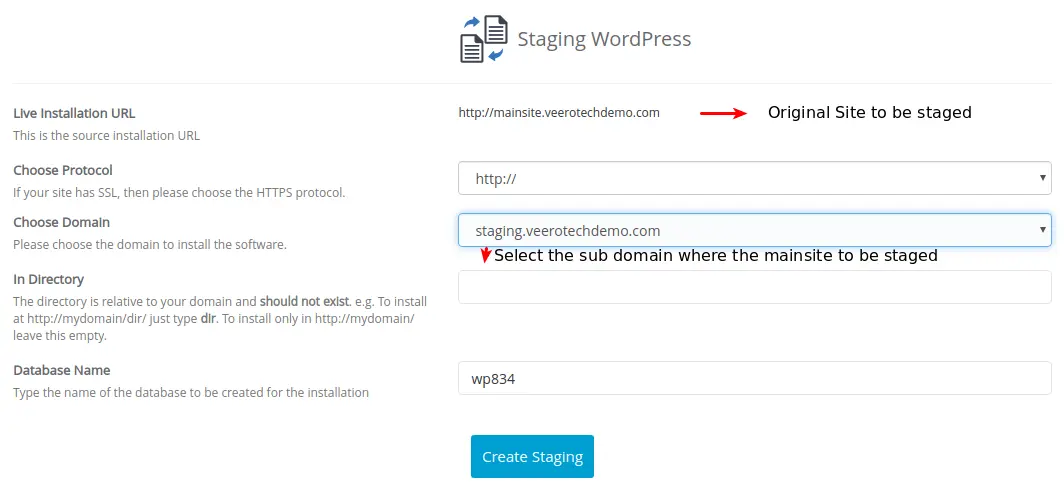Click the Live Installation URL label
Screen dimensions: 1064x498
pos(74,113)
